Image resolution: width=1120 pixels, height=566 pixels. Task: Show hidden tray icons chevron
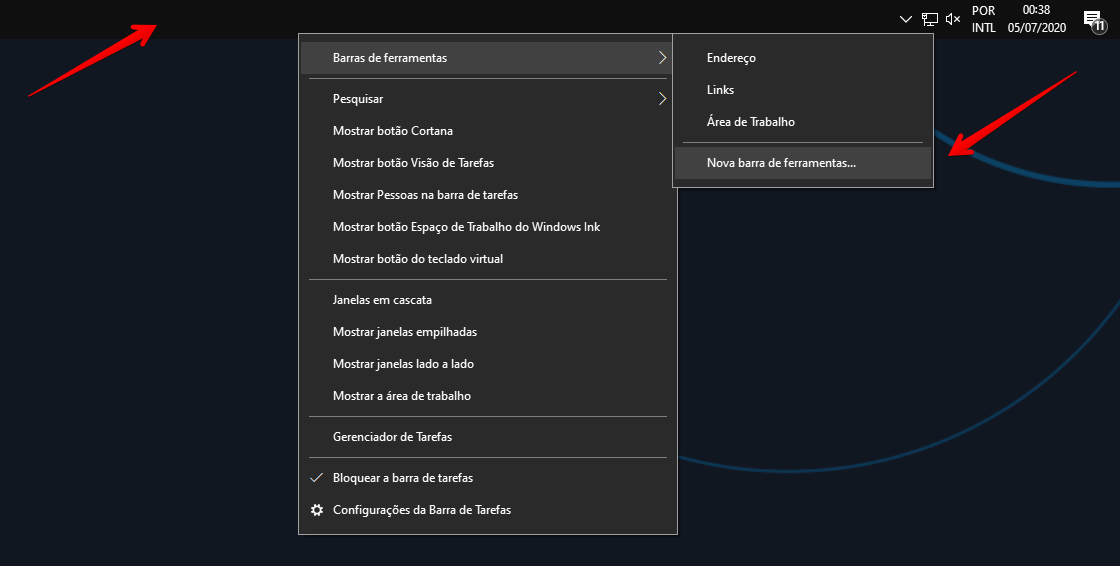point(906,19)
